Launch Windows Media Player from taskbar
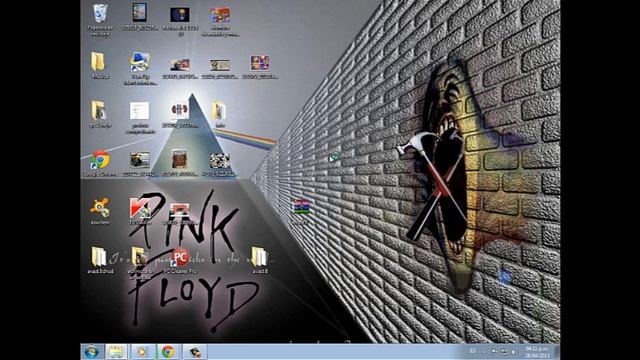 [x=142, y=351]
